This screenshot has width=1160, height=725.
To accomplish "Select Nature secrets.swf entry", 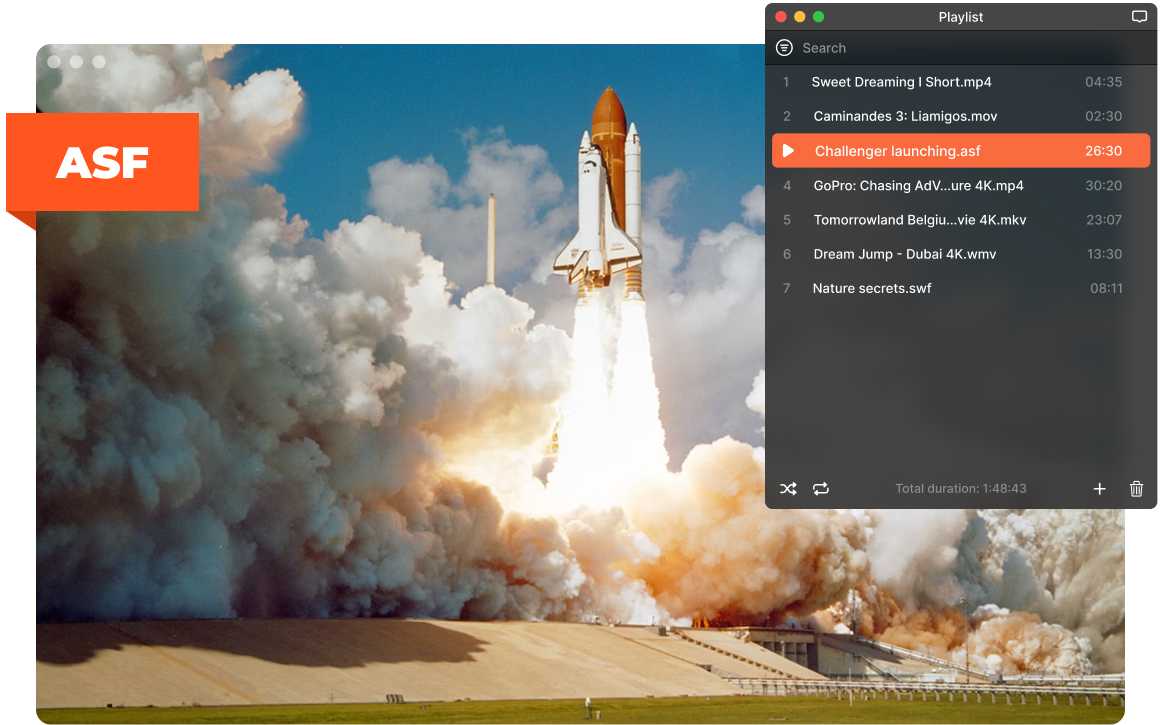I will tap(871, 289).
